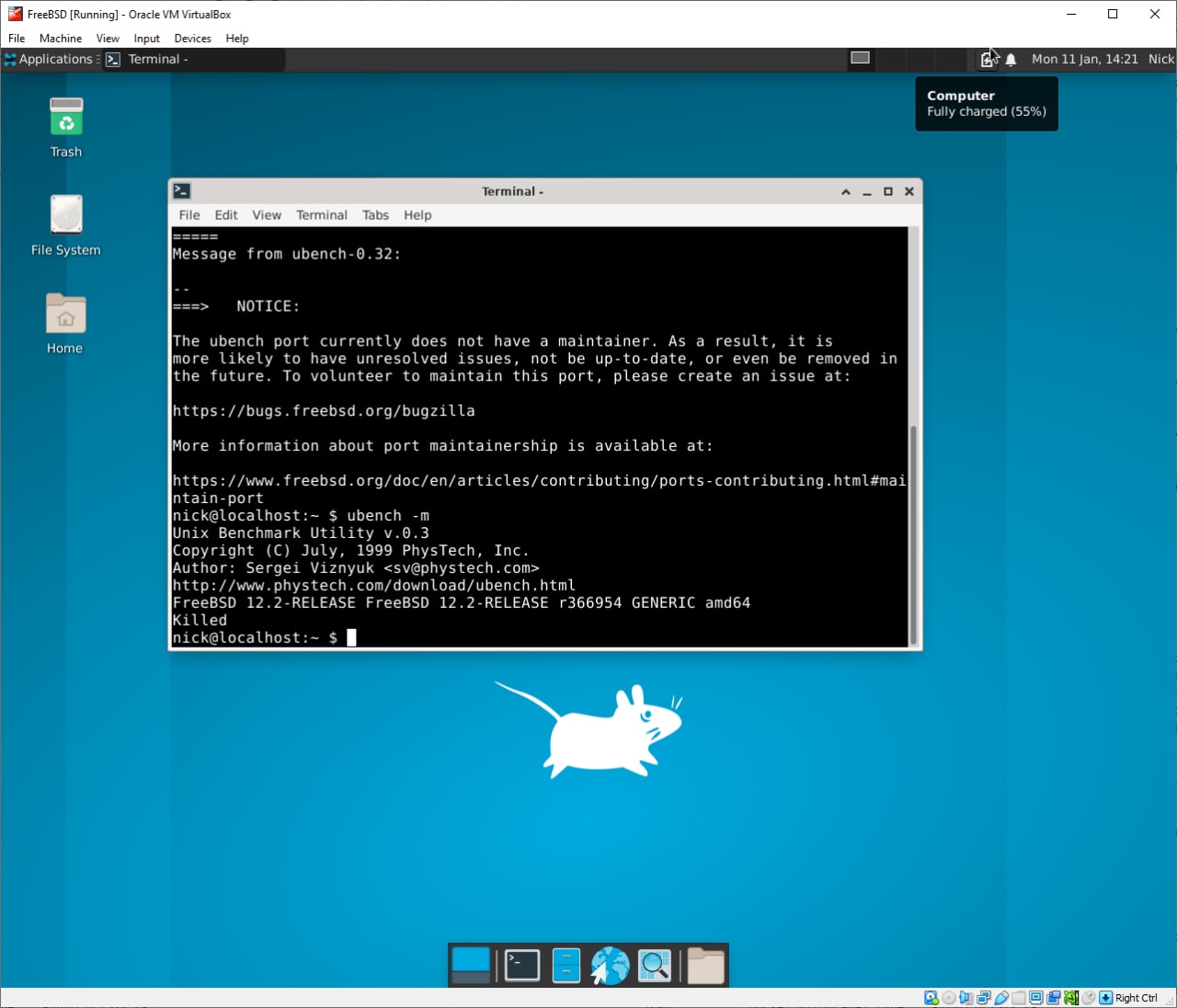1177x1008 pixels.
Task: Open VirtualBox Devices menu
Action: click(192, 39)
